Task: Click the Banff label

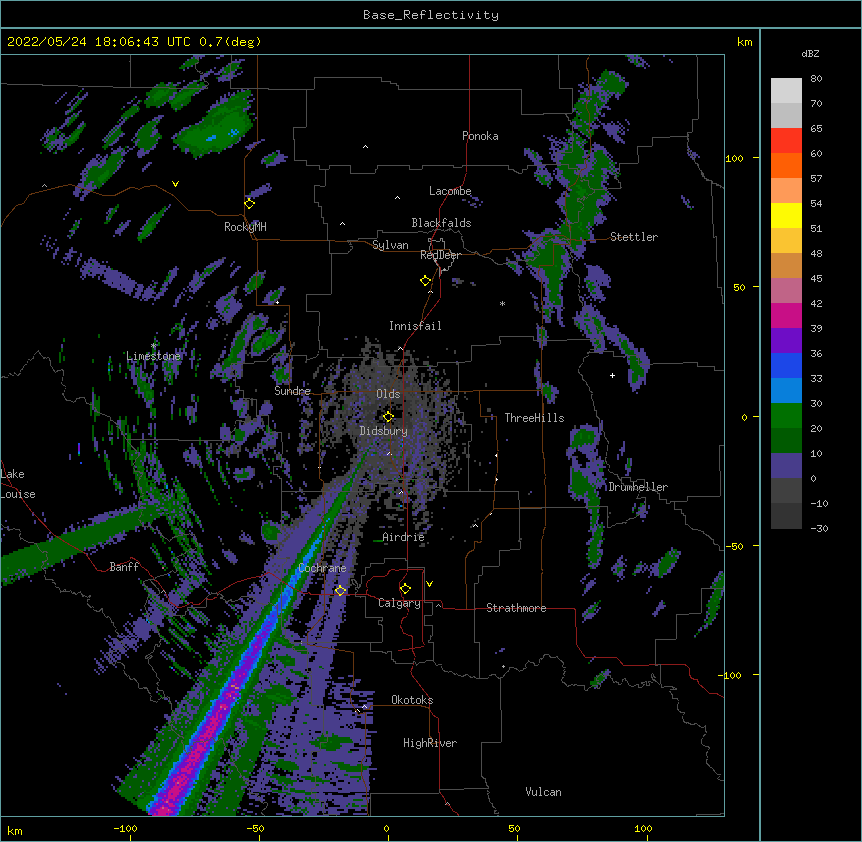Action: click(124, 567)
